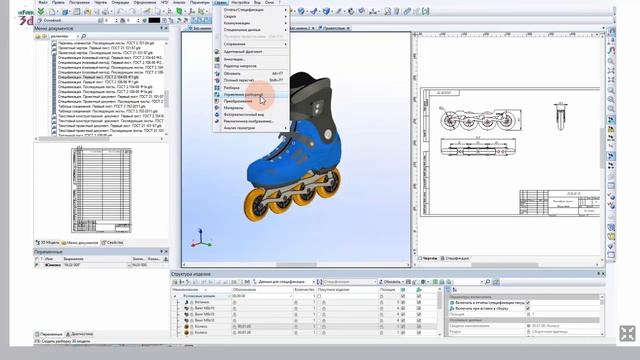Toggle Покупное изделие checkbox in Втулка row
Image resolution: width=640 pixels, height=360 pixels.
[319, 302]
